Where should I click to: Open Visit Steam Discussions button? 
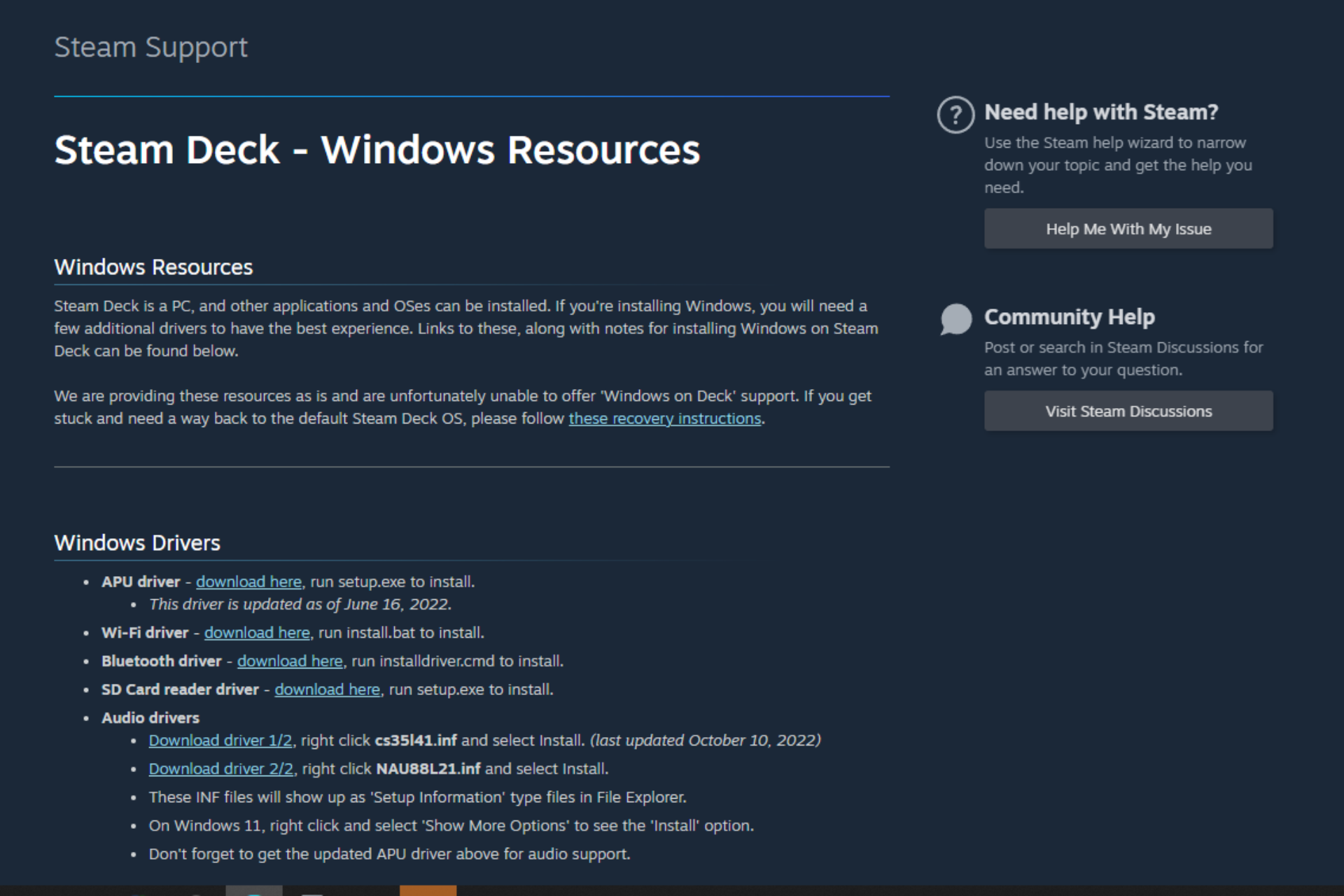tap(1128, 411)
